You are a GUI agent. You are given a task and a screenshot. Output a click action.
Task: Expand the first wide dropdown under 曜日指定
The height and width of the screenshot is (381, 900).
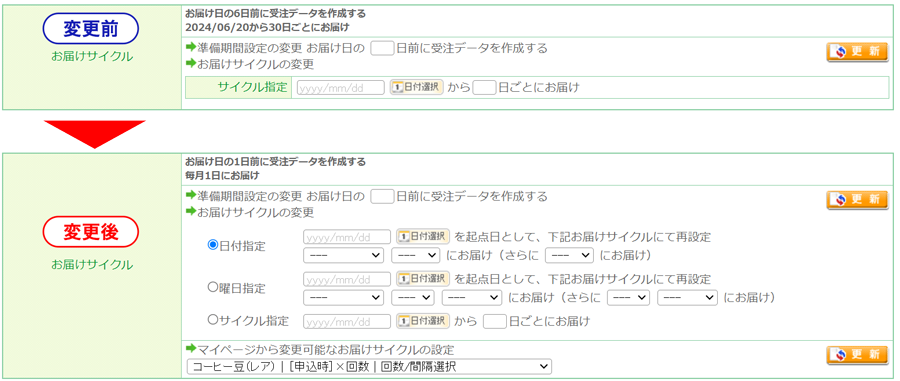(x=343, y=298)
